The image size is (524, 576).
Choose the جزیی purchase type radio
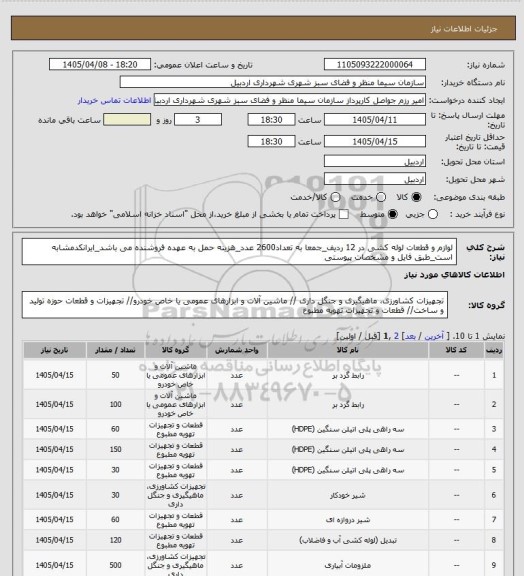[x=433, y=214]
